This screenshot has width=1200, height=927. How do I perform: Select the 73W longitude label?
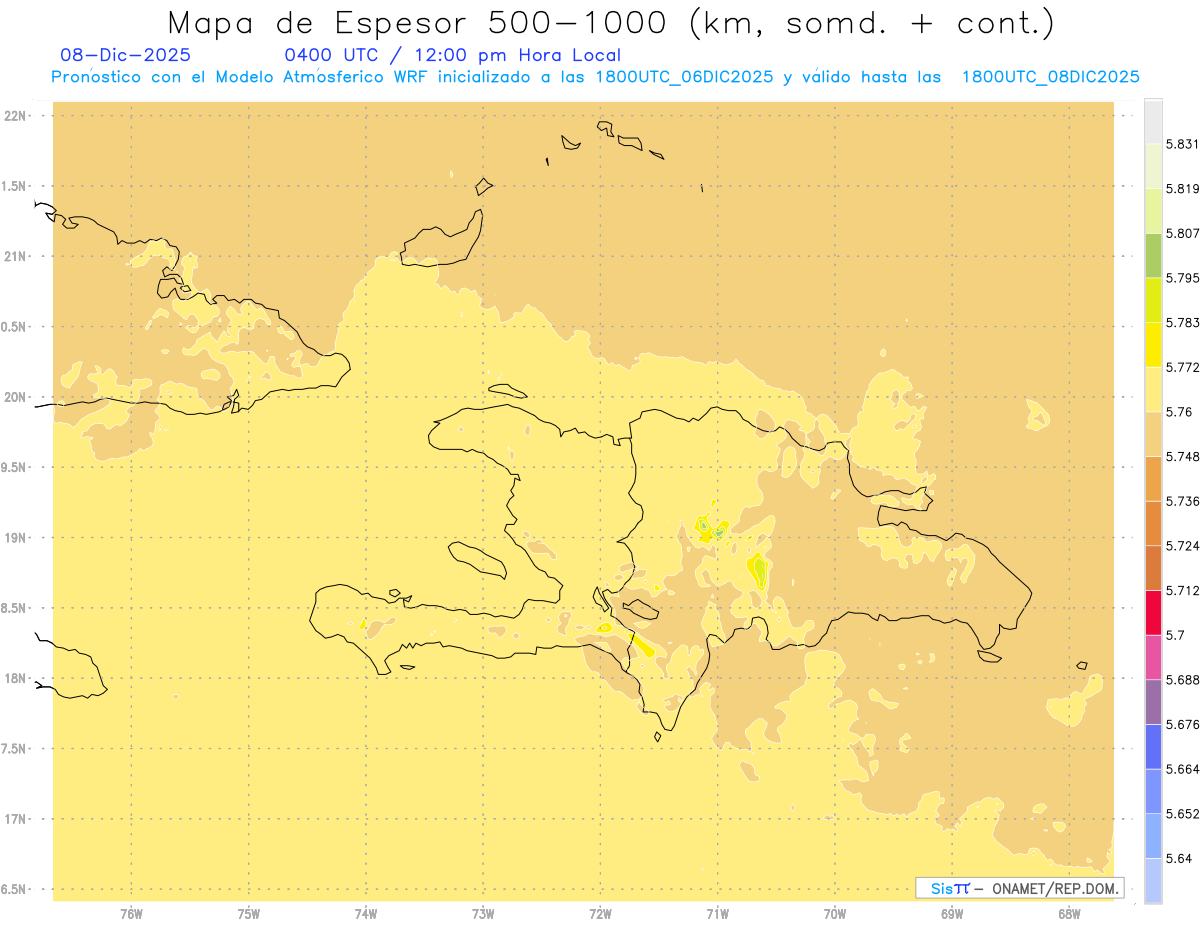pos(483,914)
